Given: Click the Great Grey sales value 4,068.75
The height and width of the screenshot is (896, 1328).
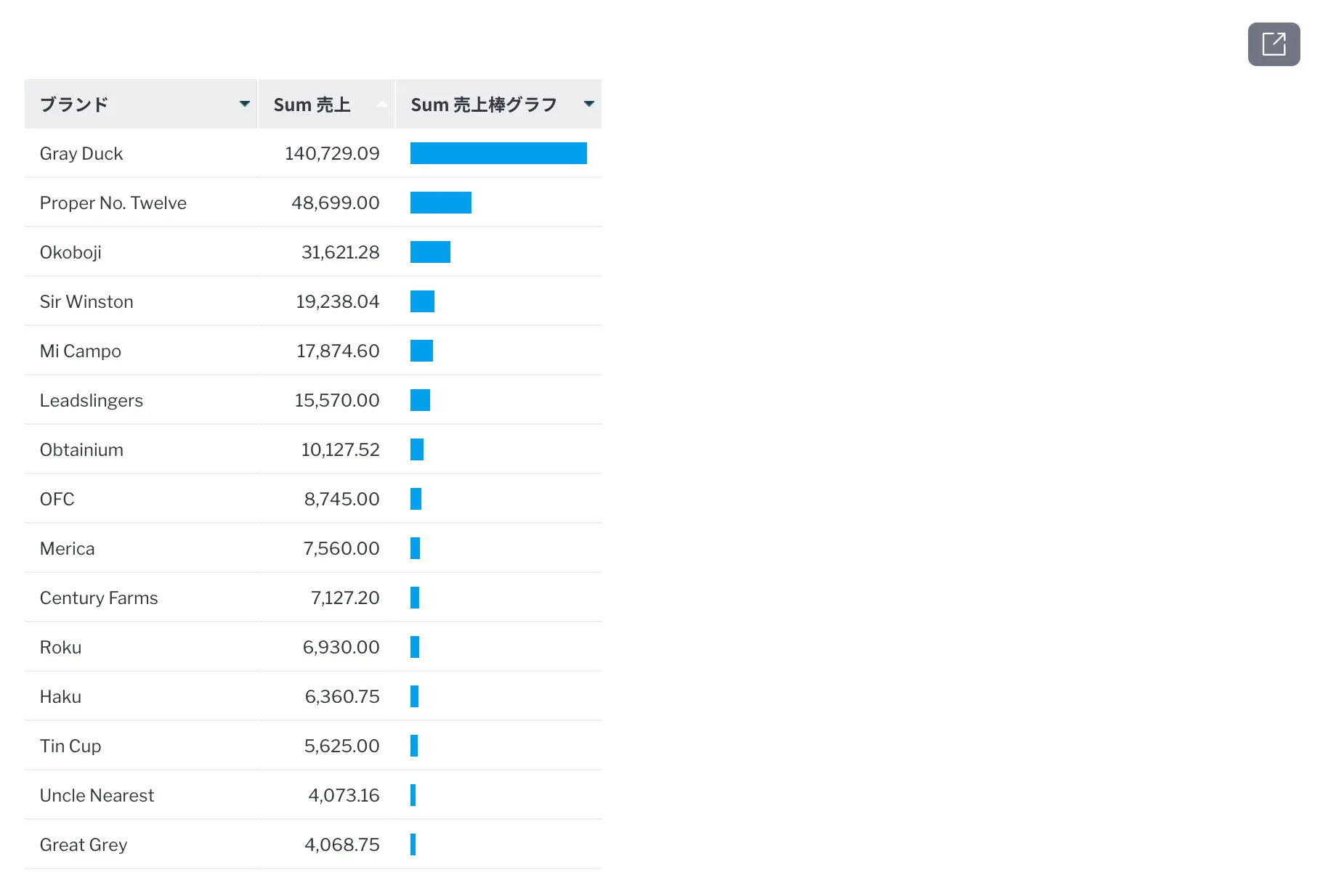Looking at the screenshot, I should 341,844.
